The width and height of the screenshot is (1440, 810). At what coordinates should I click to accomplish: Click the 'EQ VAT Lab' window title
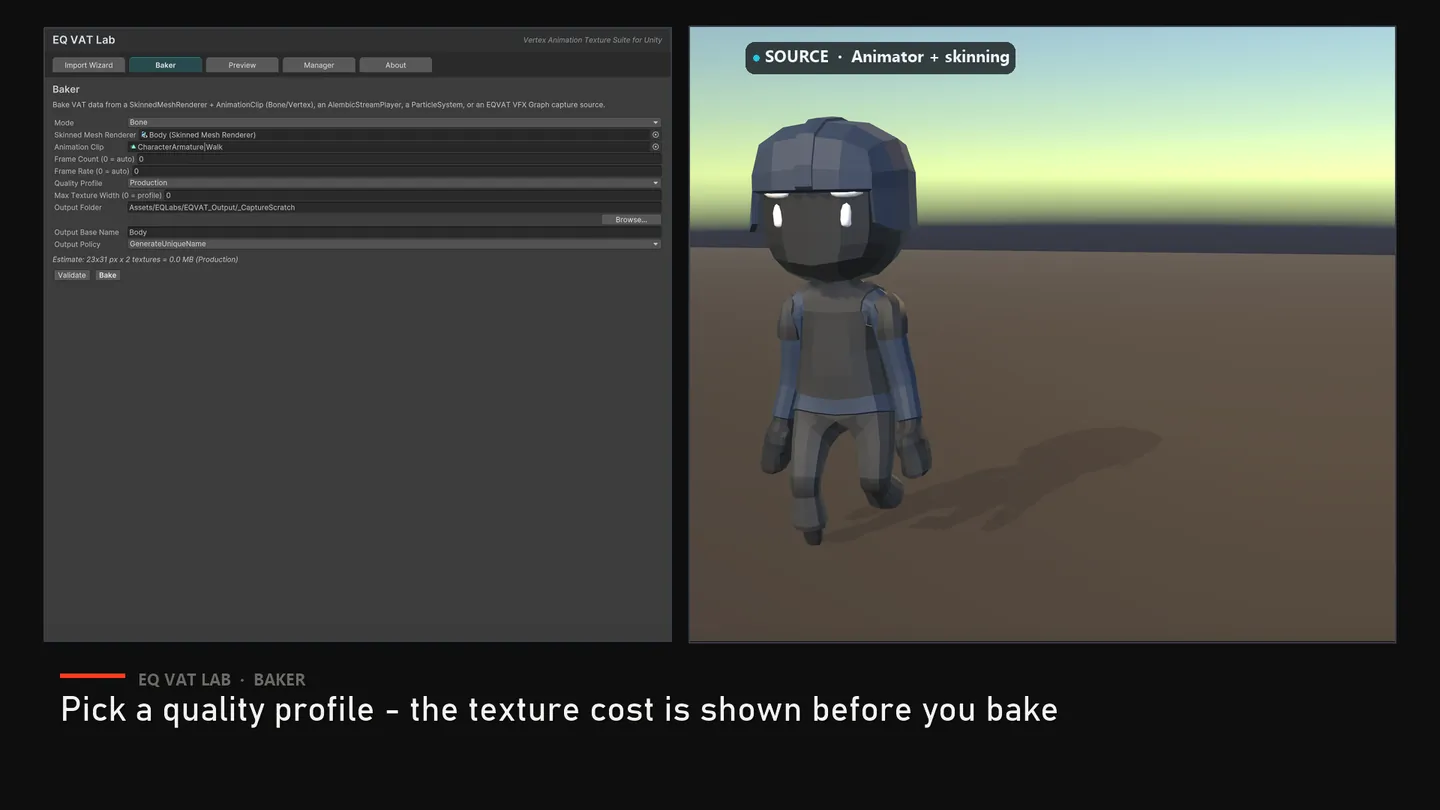(84, 40)
